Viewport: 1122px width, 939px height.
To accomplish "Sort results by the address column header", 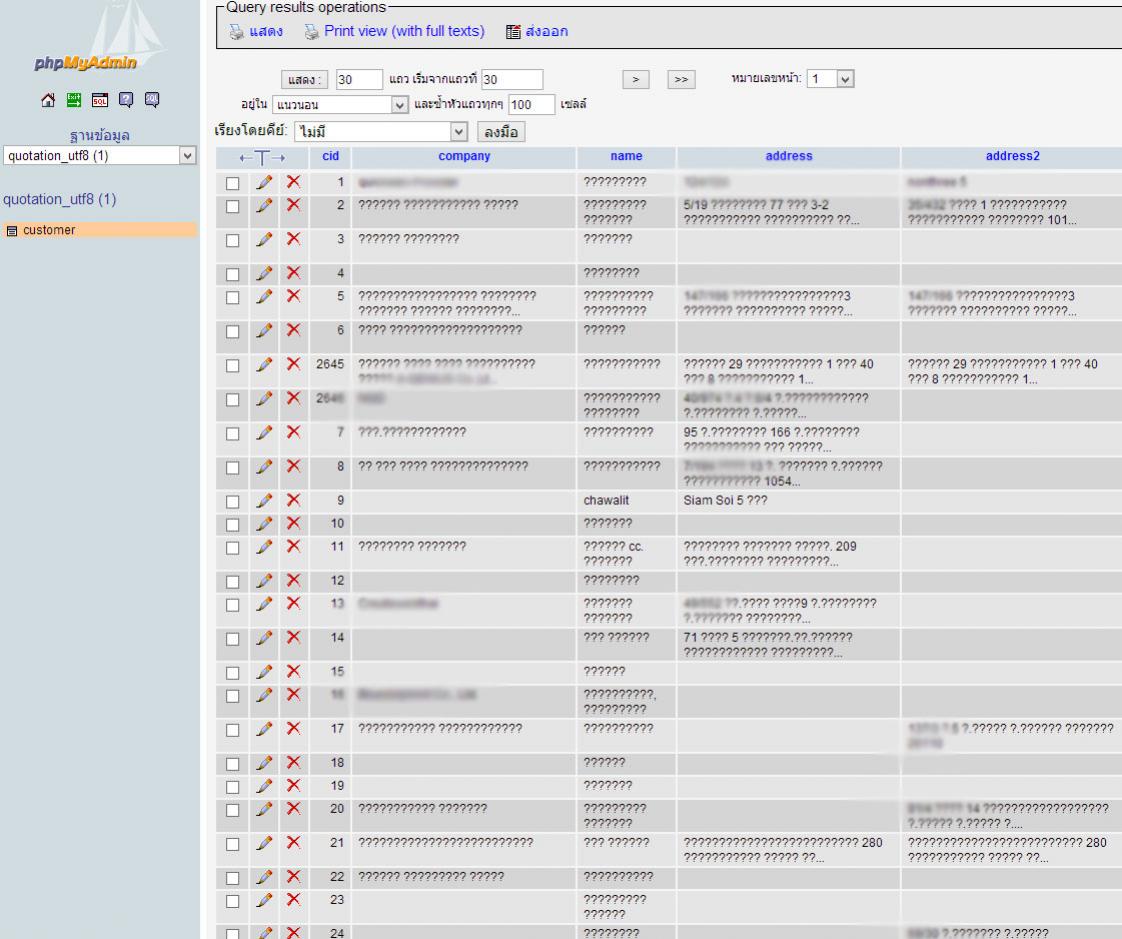I will (x=789, y=156).
